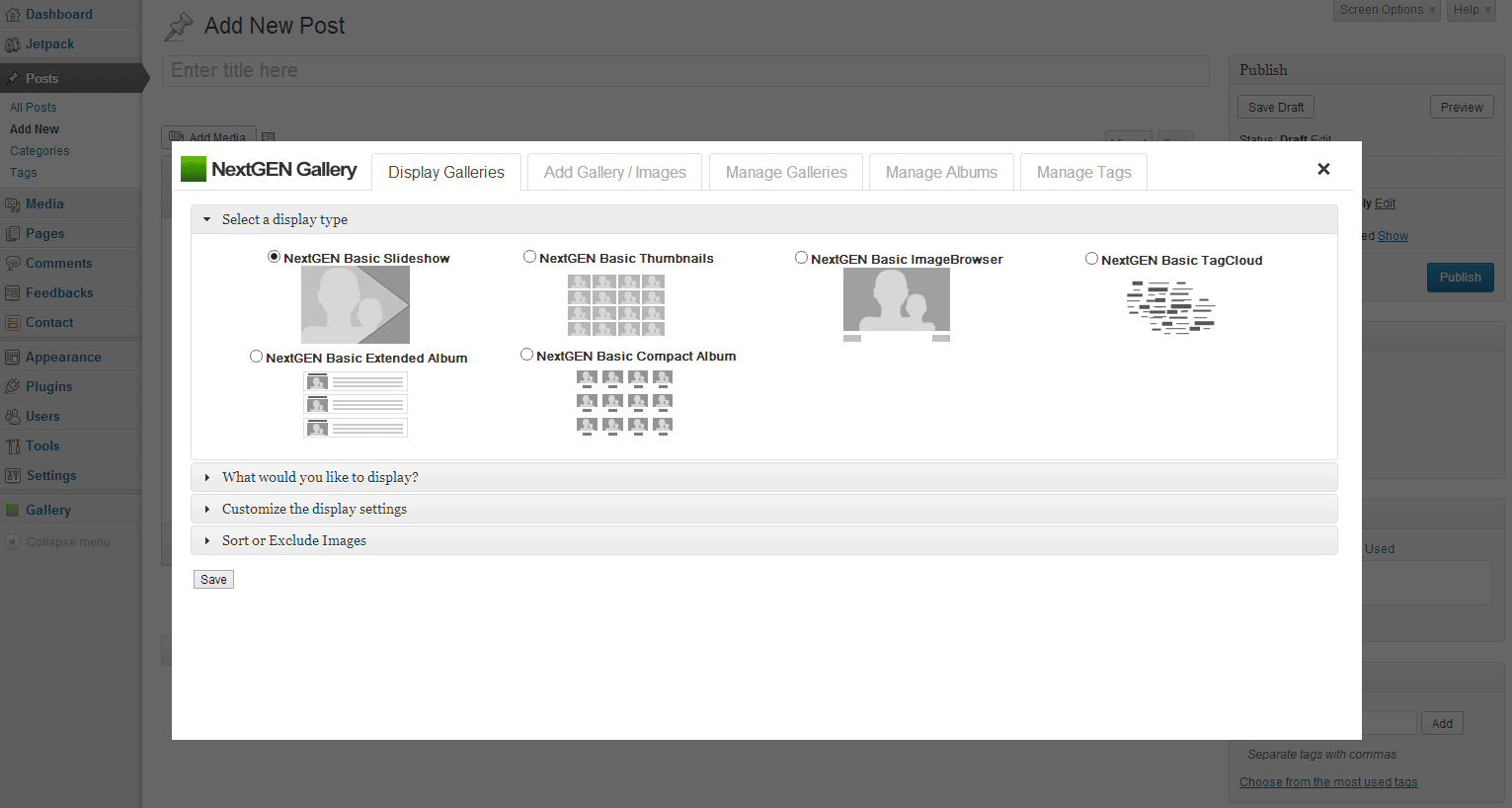Open the Comments bubble icon
The width and height of the screenshot is (1512, 808).
coord(13,264)
